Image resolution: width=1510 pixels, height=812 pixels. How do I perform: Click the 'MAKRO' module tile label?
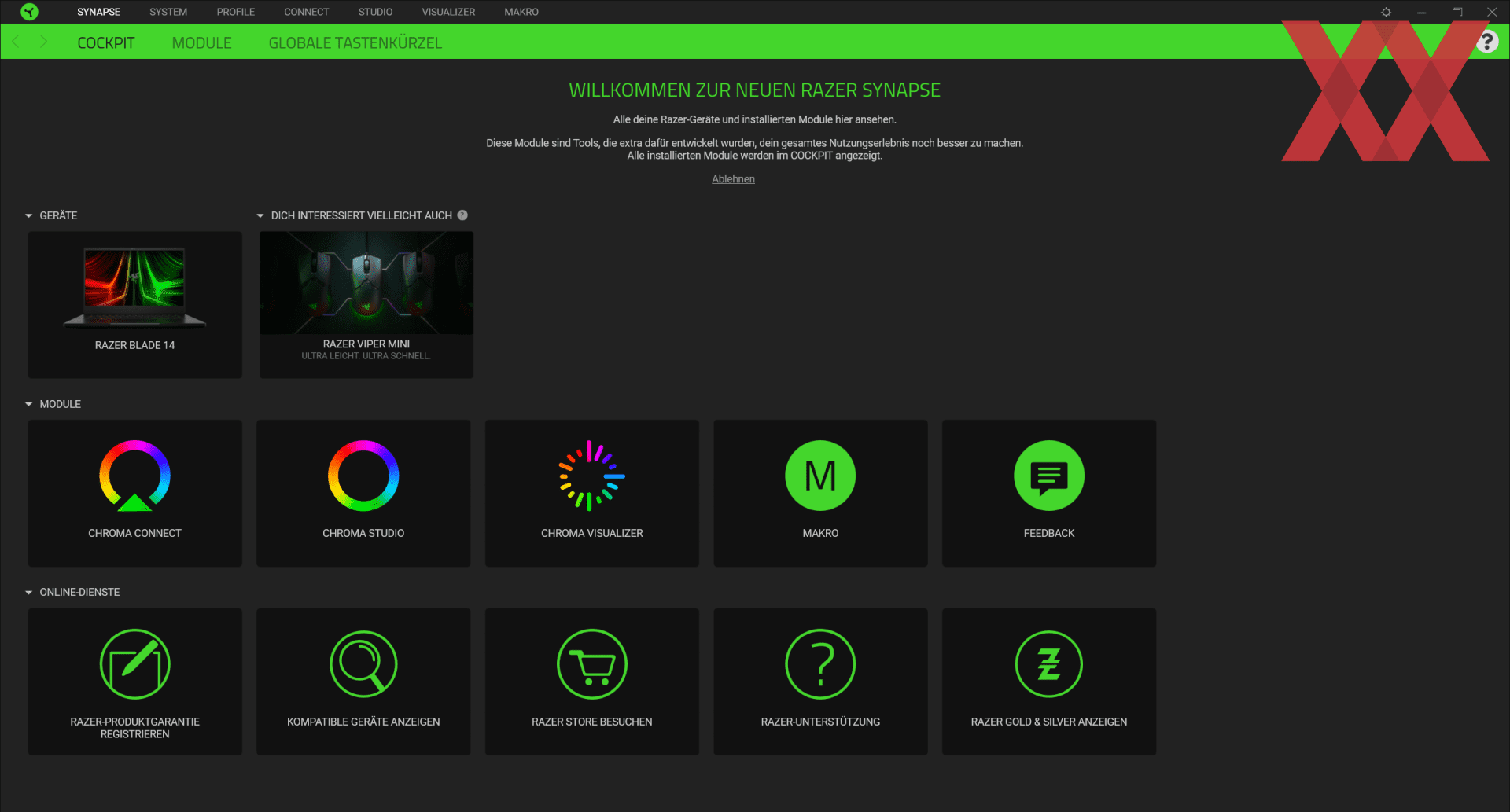coord(820,533)
